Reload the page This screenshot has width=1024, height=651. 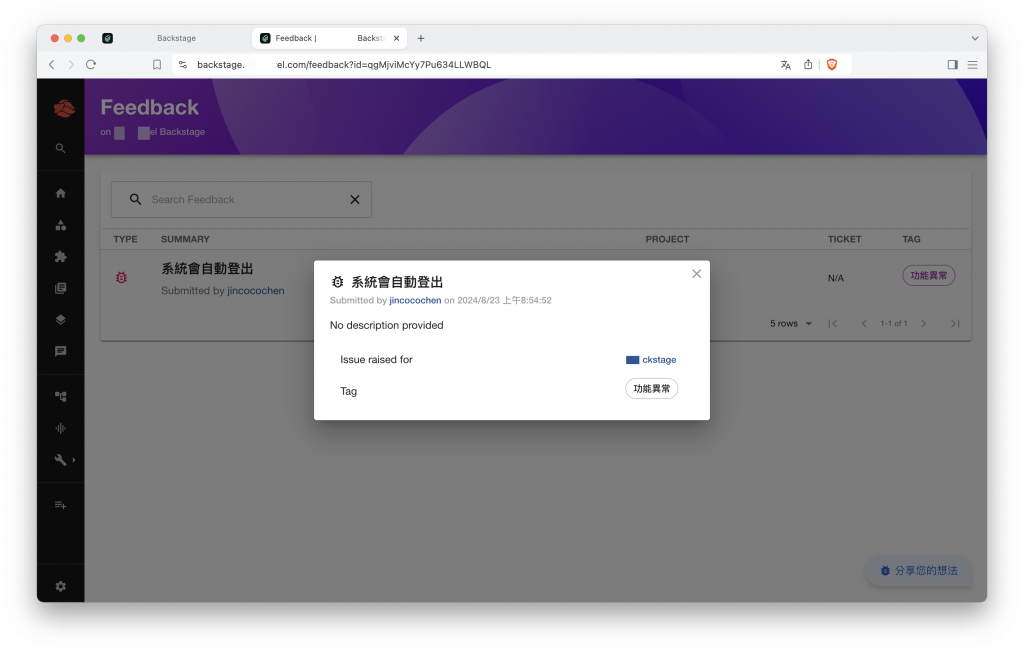pos(91,65)
